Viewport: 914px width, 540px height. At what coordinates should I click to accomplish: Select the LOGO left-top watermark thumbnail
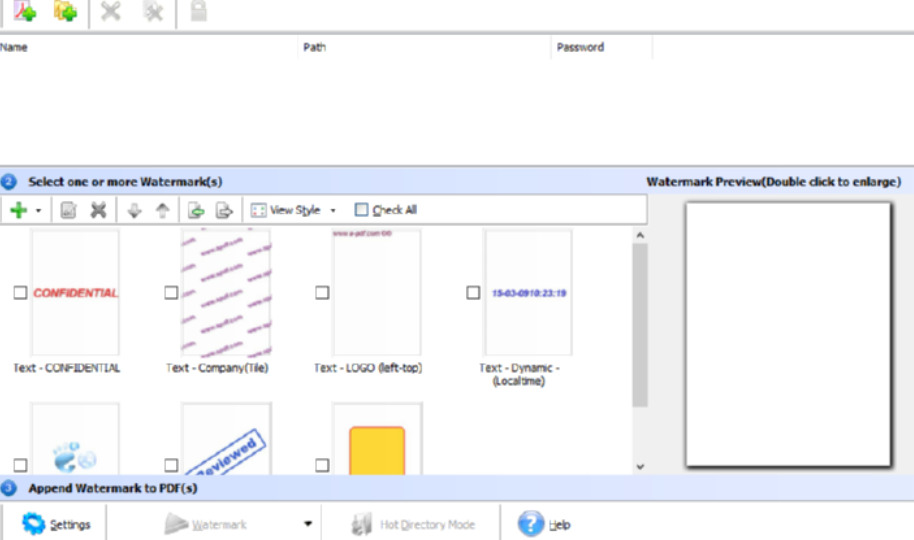click(377, 292)
